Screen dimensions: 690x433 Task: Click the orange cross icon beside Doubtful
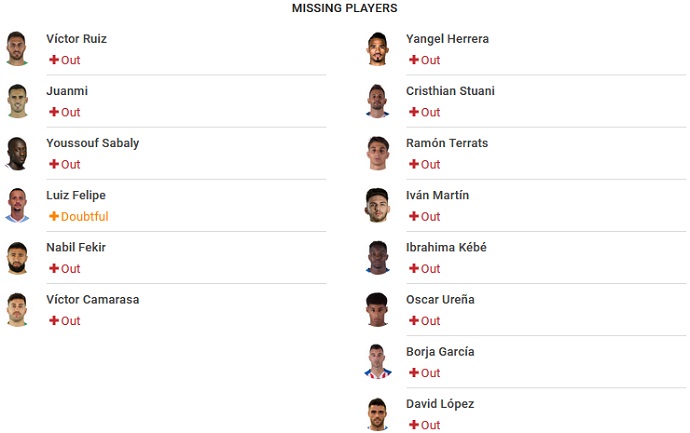click(x=54, y=217)
